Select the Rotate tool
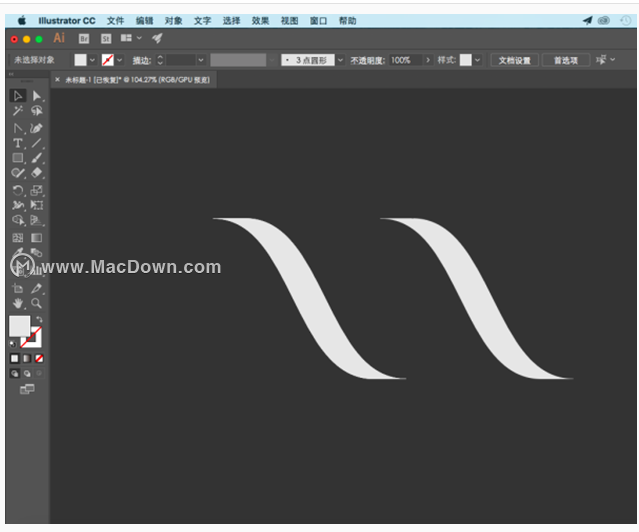 (x=18, y=190)
